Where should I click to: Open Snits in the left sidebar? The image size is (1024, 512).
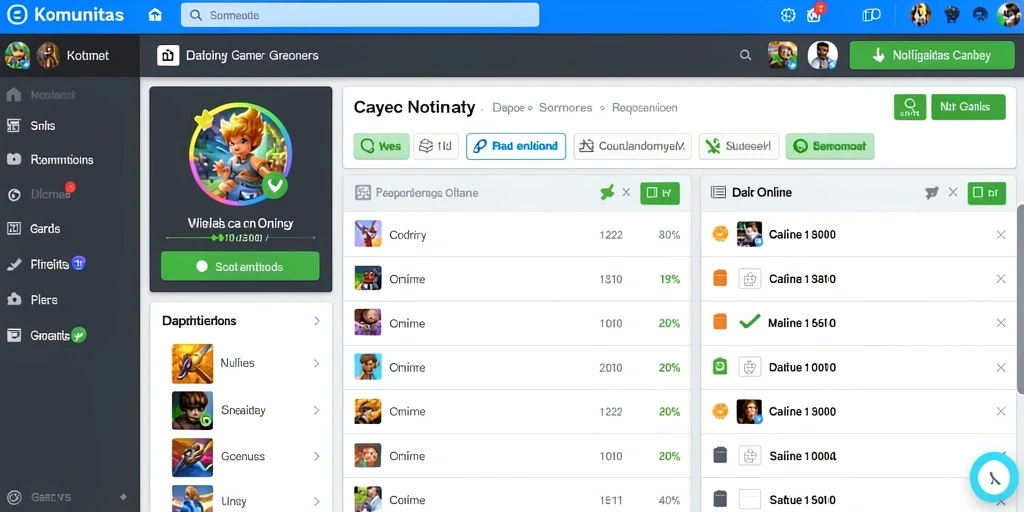click(31, 126)
